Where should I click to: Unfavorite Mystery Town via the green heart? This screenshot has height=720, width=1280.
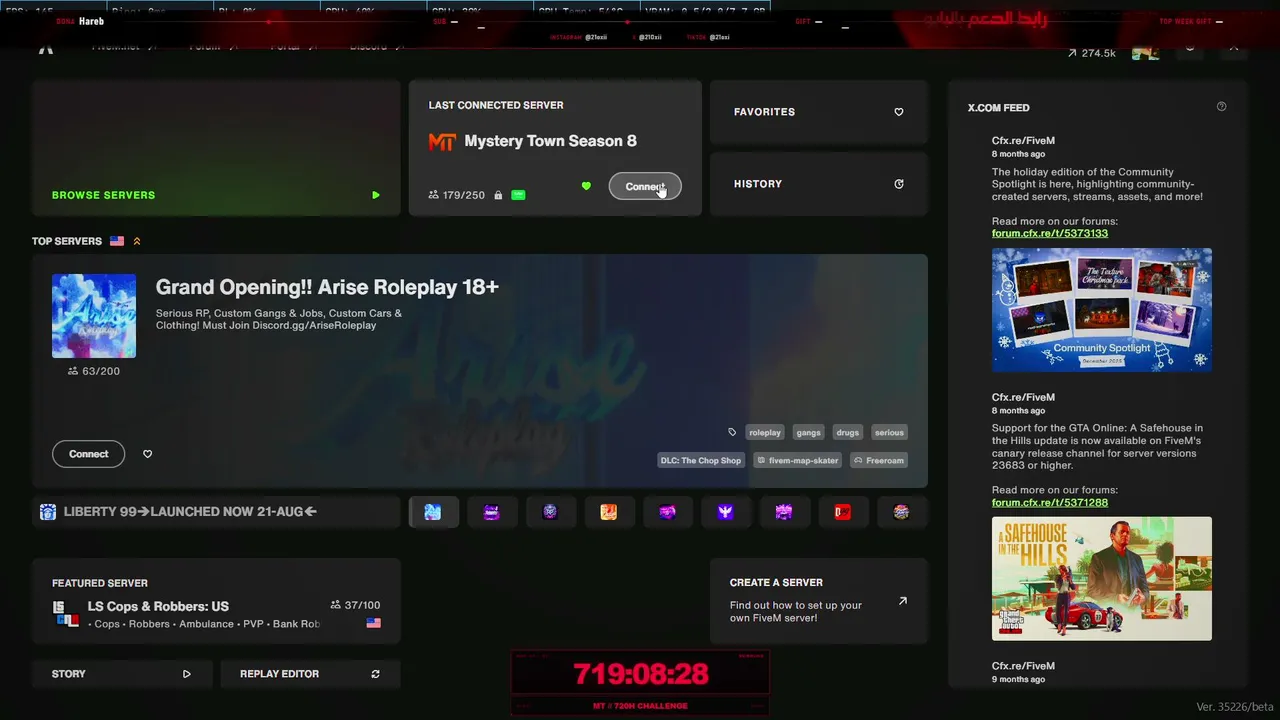coord(586,186)
